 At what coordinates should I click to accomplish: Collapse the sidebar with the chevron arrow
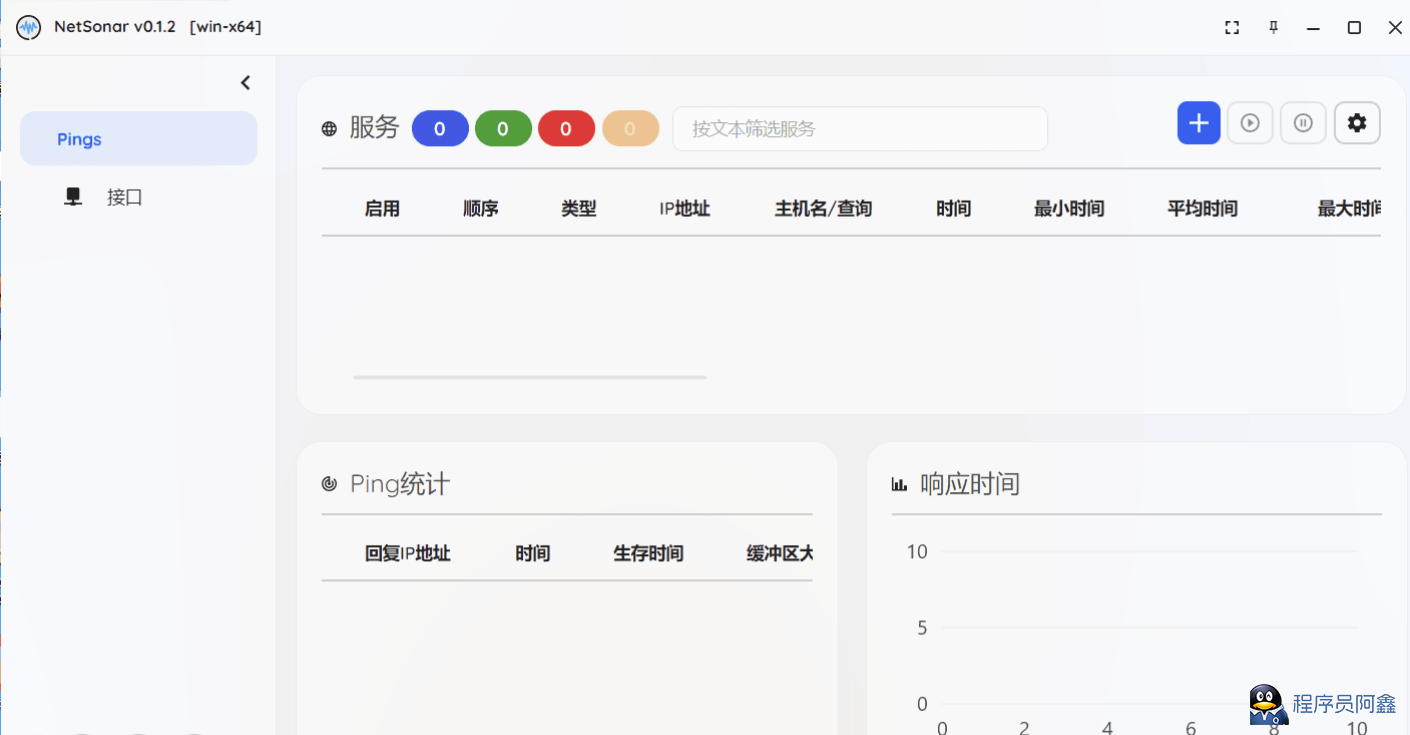click(245, 83)
